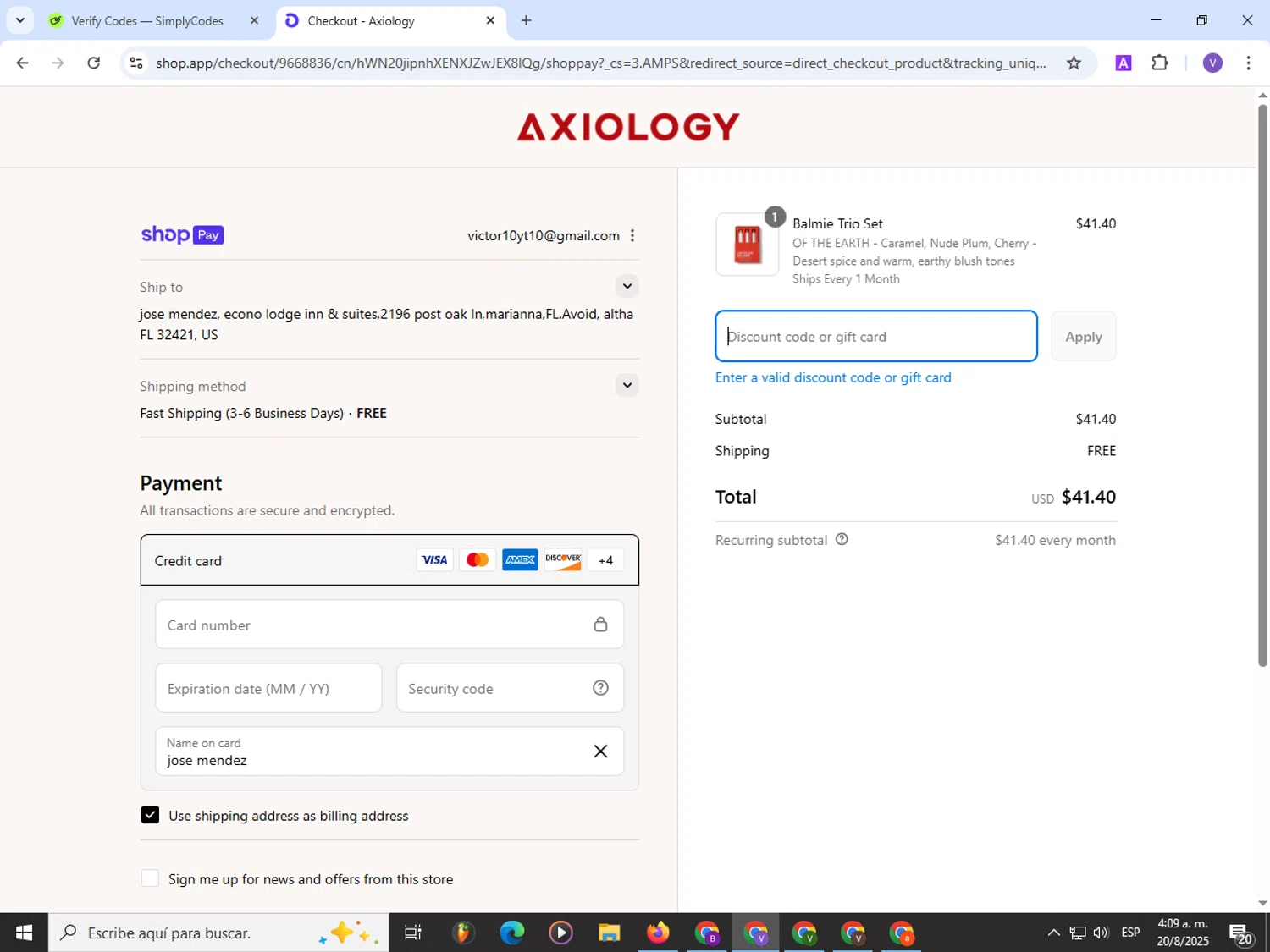Click the ESP language indicator
The height and width of the screenshot is (952, 1270).
click(x=1130, y=933)
